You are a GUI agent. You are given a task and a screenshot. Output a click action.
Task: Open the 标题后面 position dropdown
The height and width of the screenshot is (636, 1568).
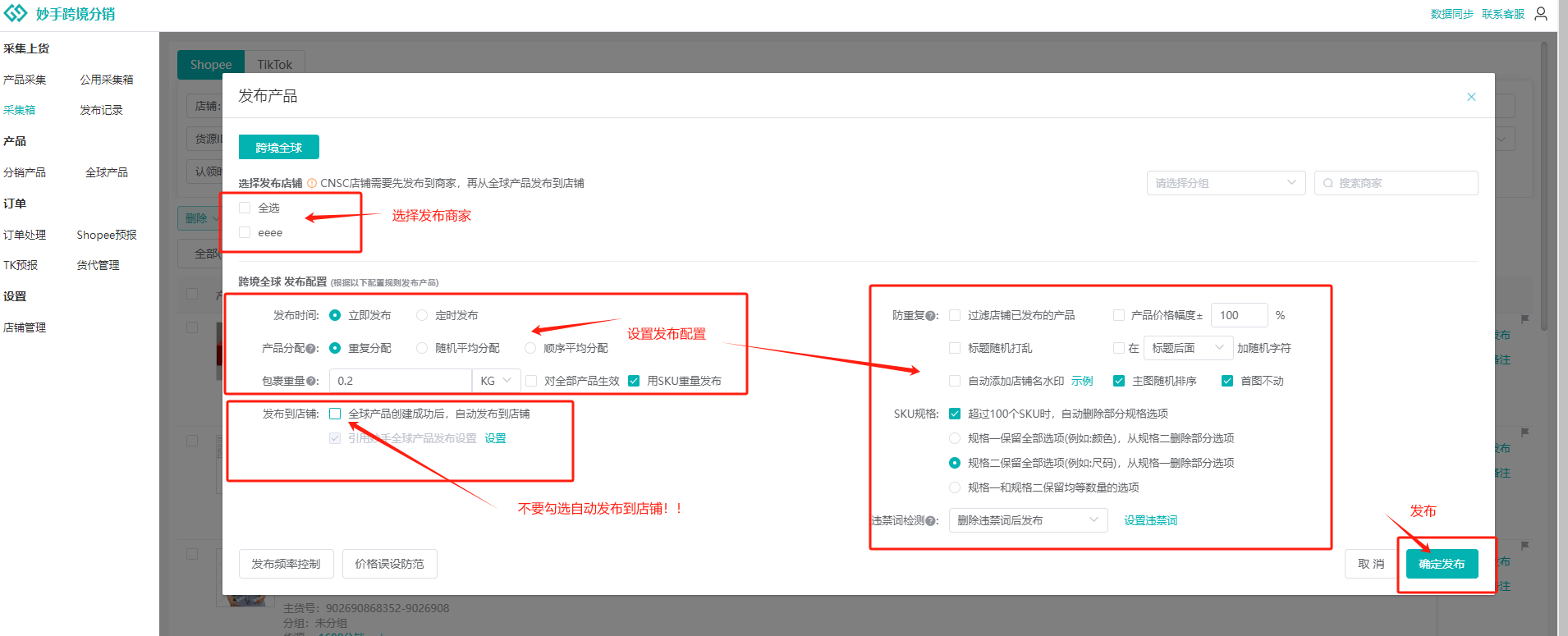(1188, 348)
